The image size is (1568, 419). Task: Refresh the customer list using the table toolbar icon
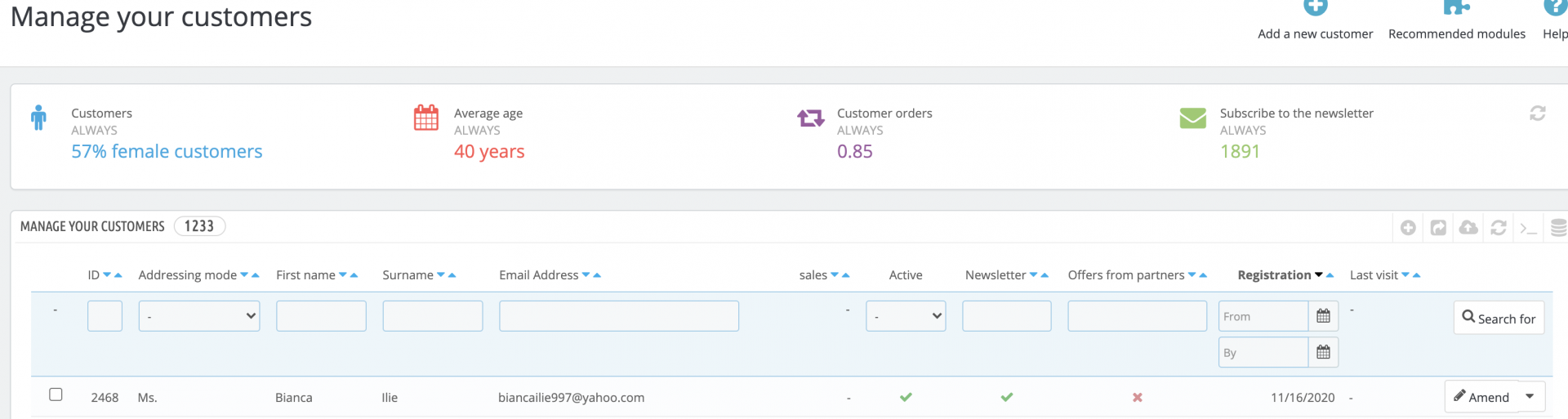(x=1499, y=228)
